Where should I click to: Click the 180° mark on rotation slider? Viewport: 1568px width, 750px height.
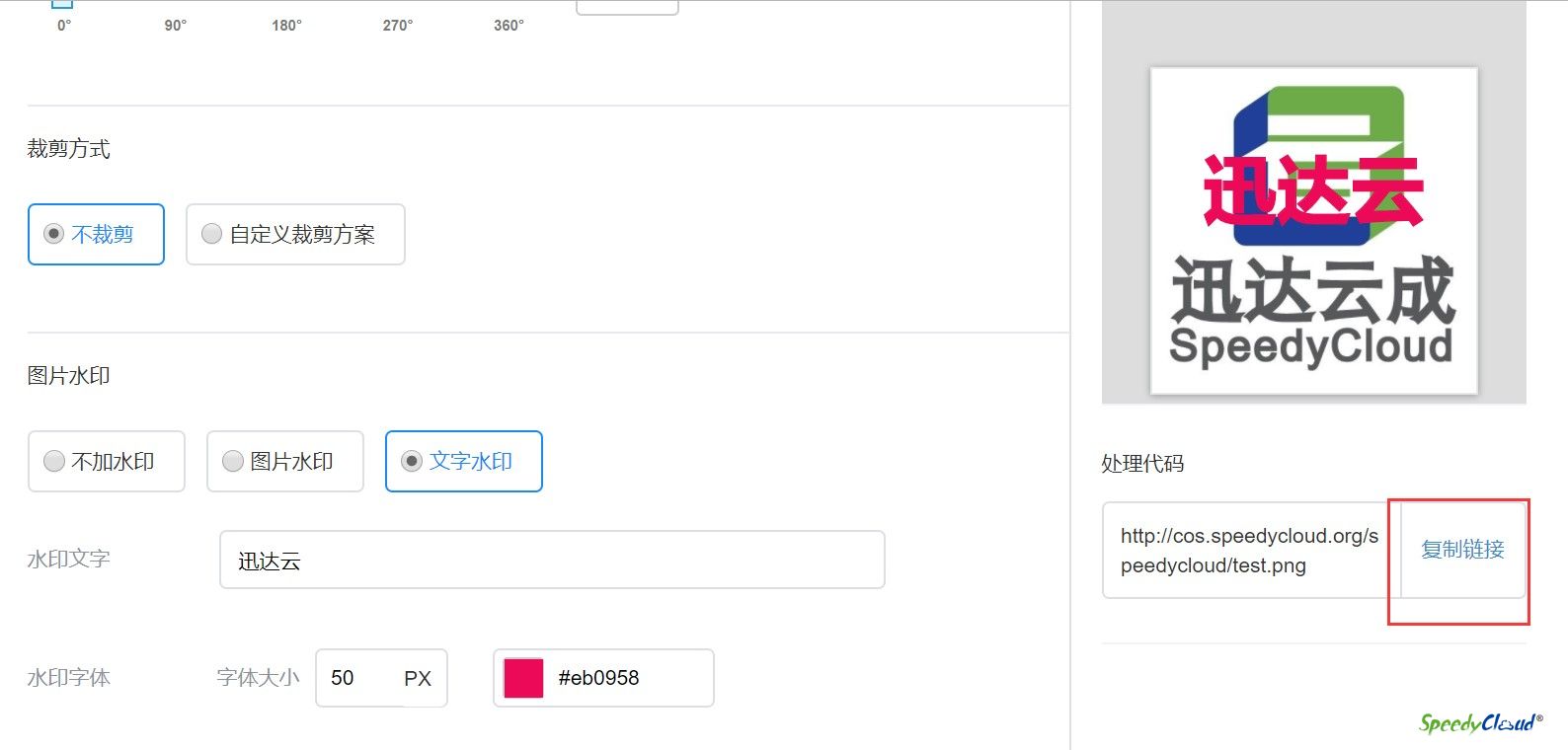286,26
